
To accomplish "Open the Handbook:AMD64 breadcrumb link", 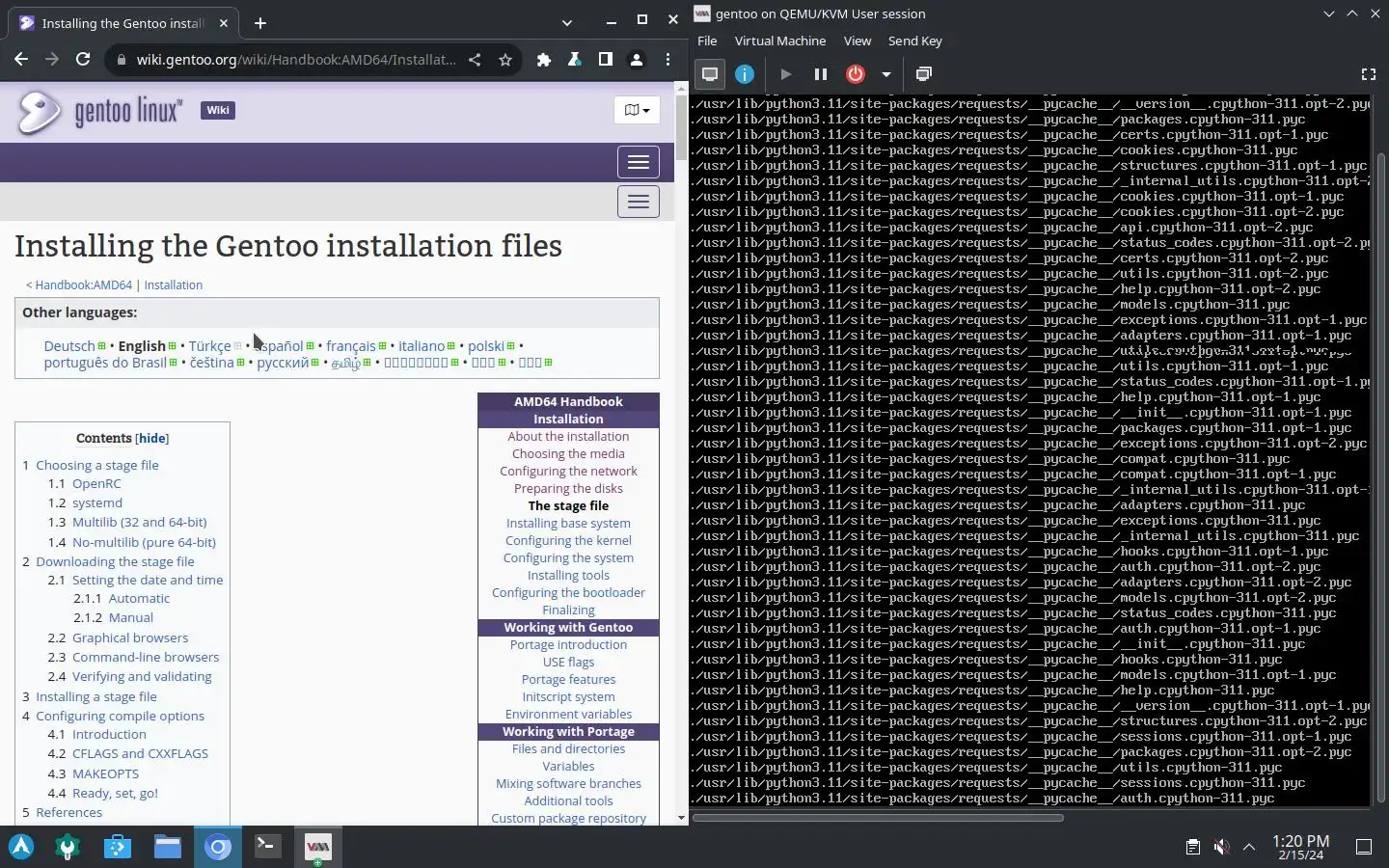I will [x=84, y=285].
